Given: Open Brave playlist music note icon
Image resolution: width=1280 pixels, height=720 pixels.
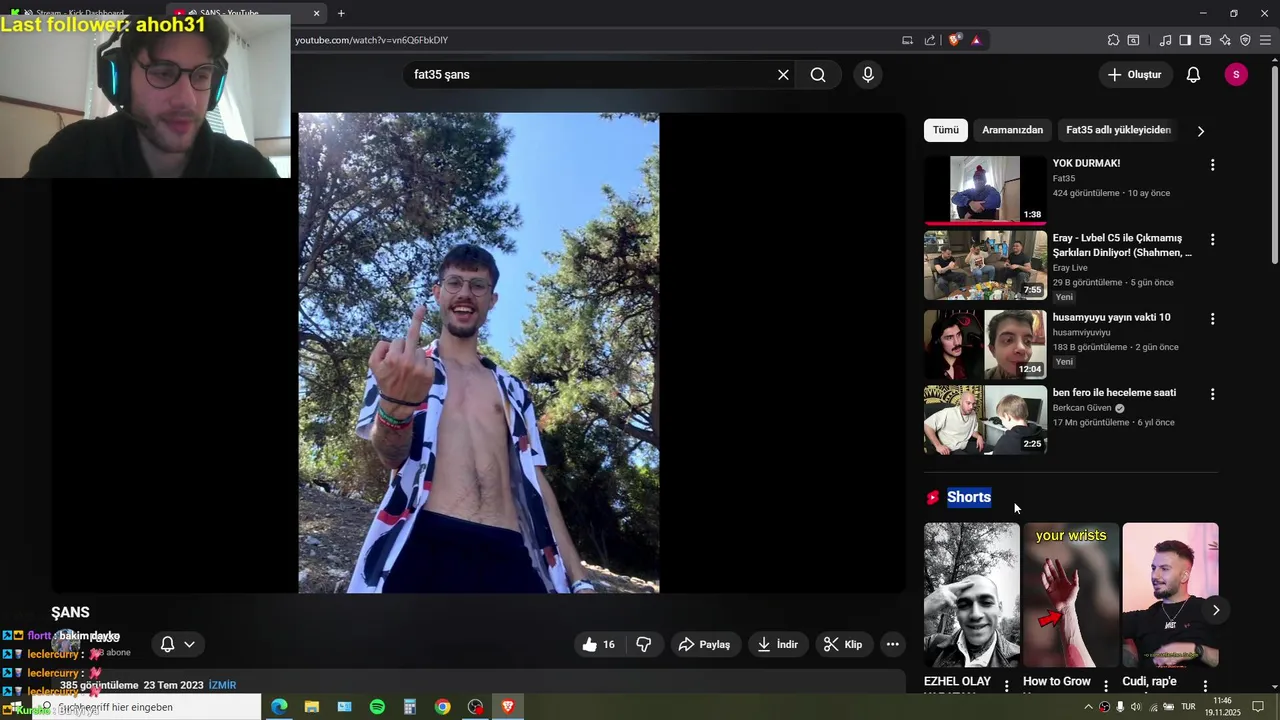Looking at the screenshot, I should pyautogui.click(x=1165, y=40).
